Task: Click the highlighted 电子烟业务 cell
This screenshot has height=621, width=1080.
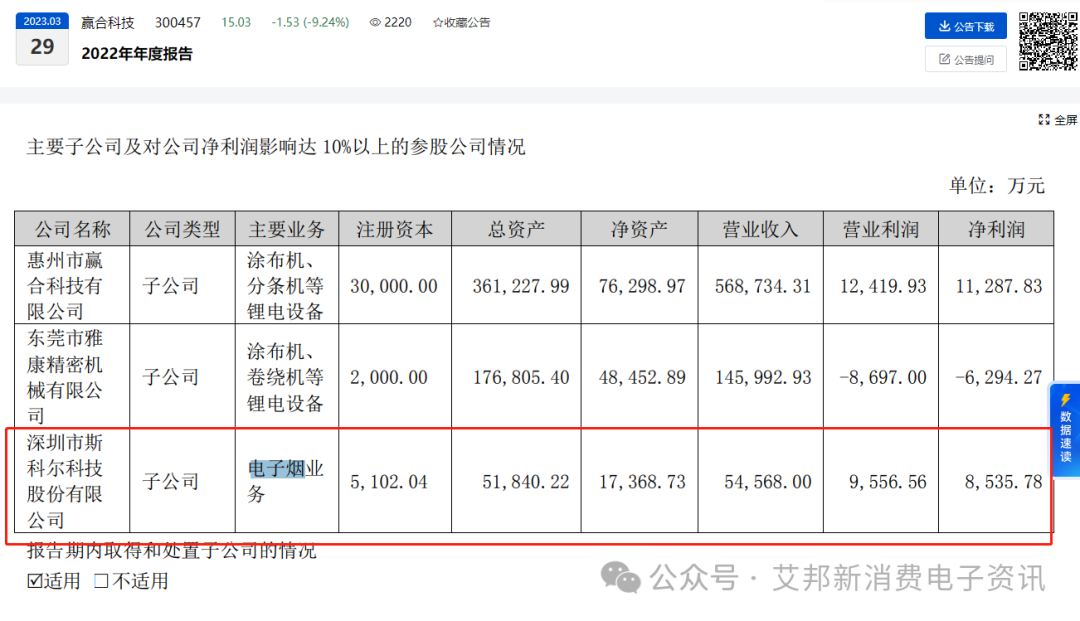Action: pos(287,481)
